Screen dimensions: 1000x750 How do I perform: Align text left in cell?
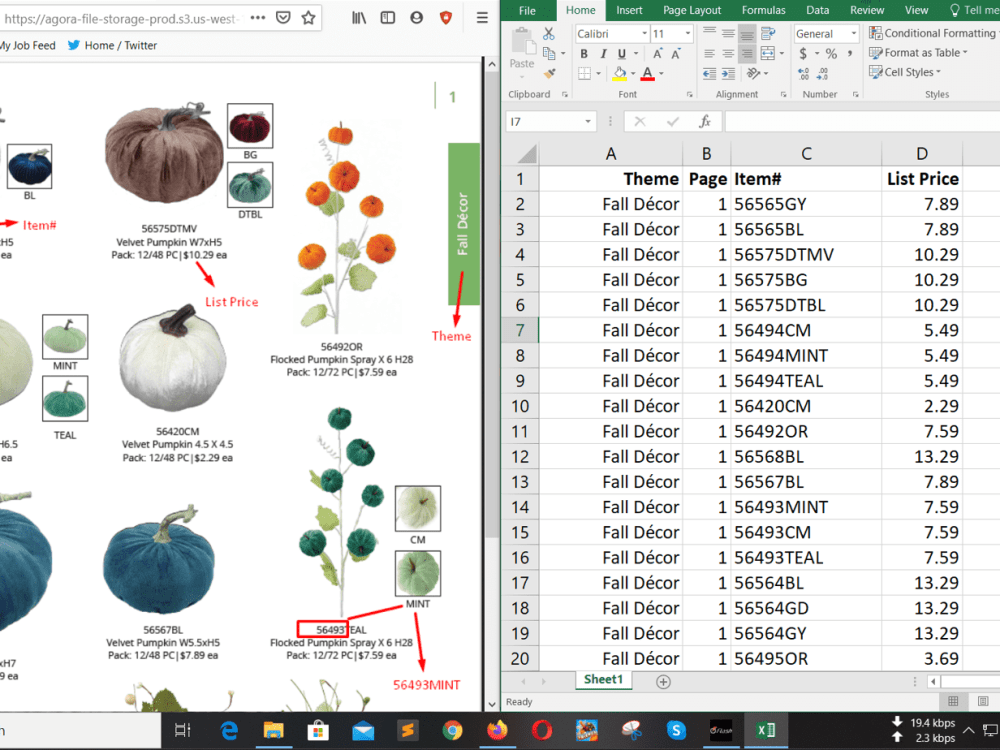[x=709, y=54]
